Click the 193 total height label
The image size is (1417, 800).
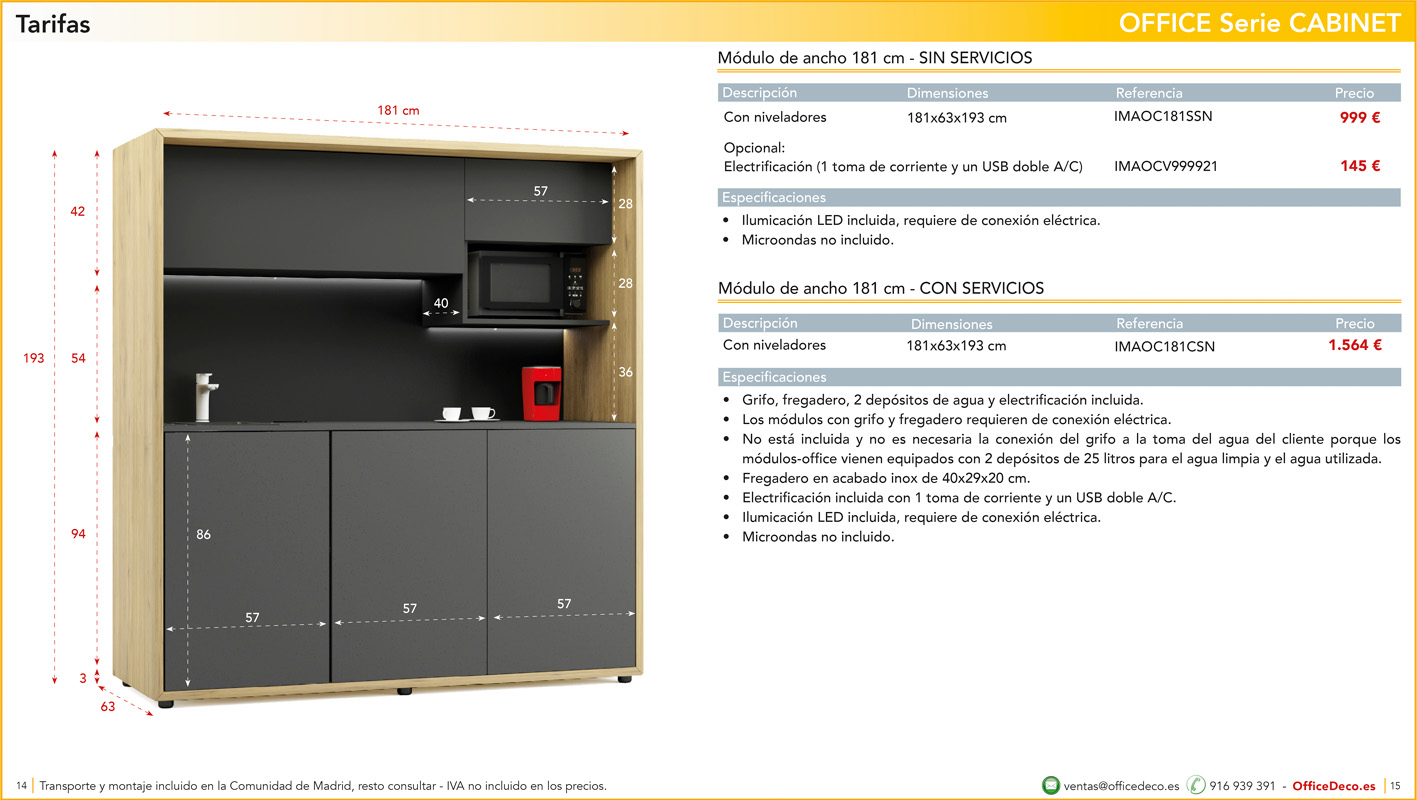click(34, 358)
